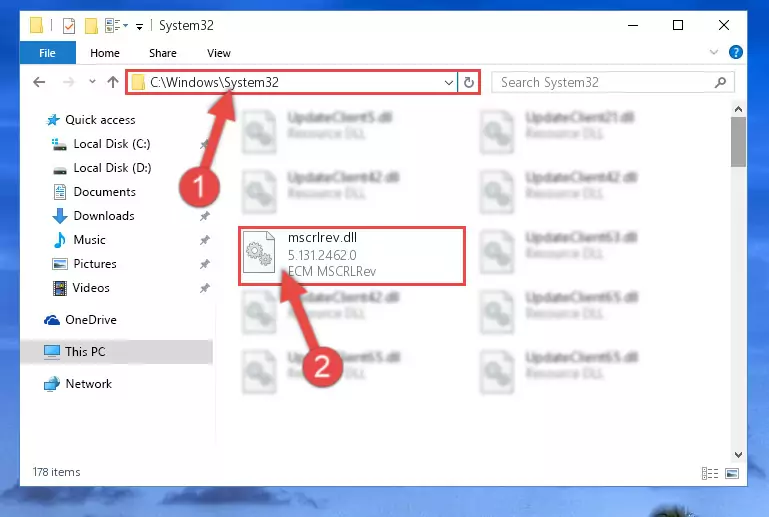Maximize the System32 window
769x517 pixels.
678,25
